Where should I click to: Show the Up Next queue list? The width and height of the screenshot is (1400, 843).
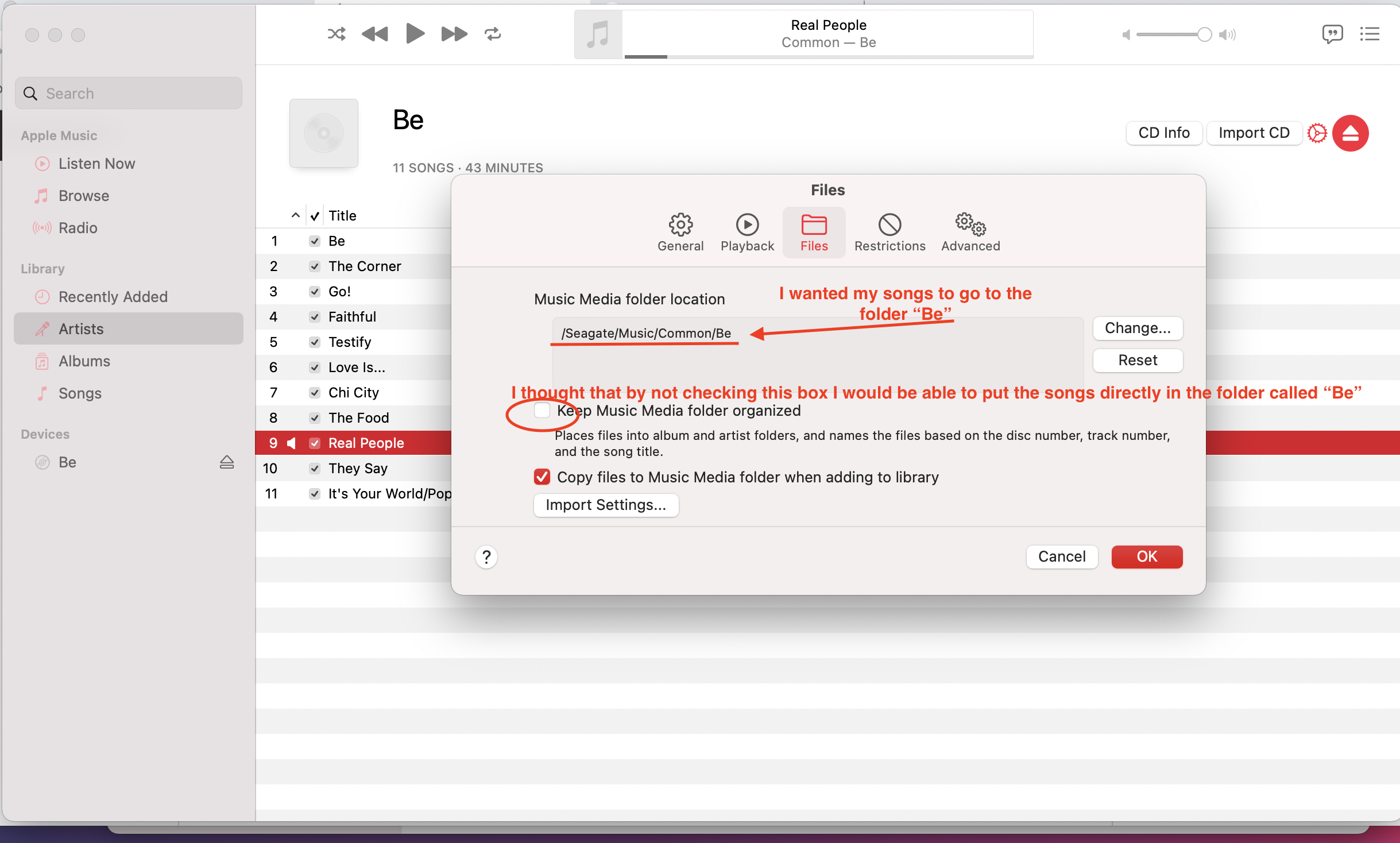click(1370, 34)
